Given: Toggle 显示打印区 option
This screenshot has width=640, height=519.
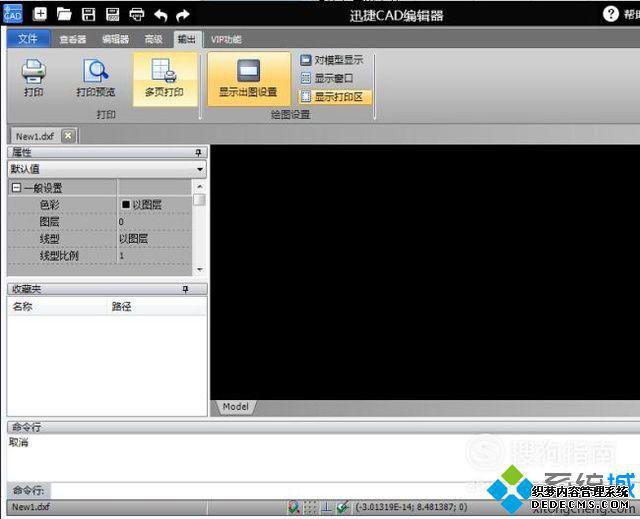Looking at the screenshot, I should [x=335, y=97].
